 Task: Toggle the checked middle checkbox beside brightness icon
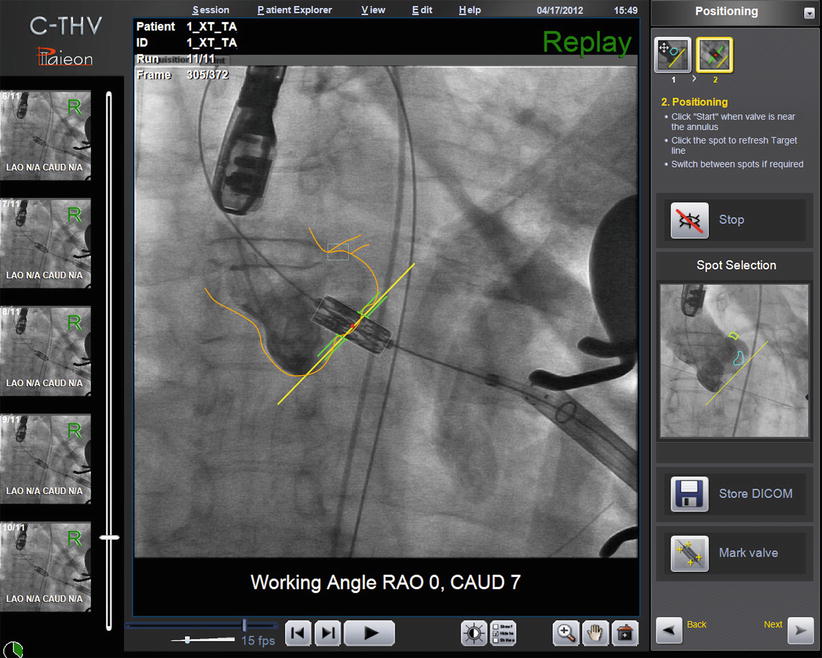click(497, 633)
